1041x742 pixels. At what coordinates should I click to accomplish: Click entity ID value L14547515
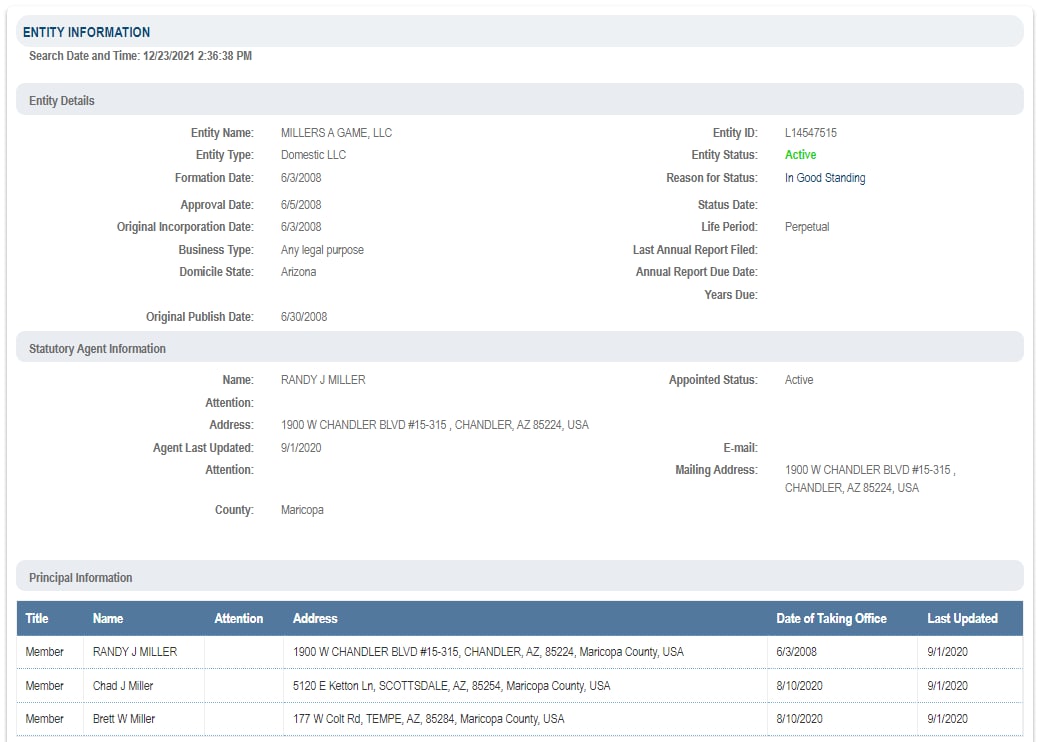point(811,133)
